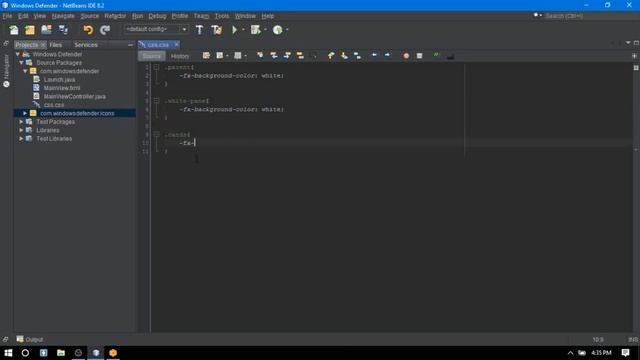Click the split editor icon at far right
640x360 pixels.
pyautogui.click(x=634, y=56)
